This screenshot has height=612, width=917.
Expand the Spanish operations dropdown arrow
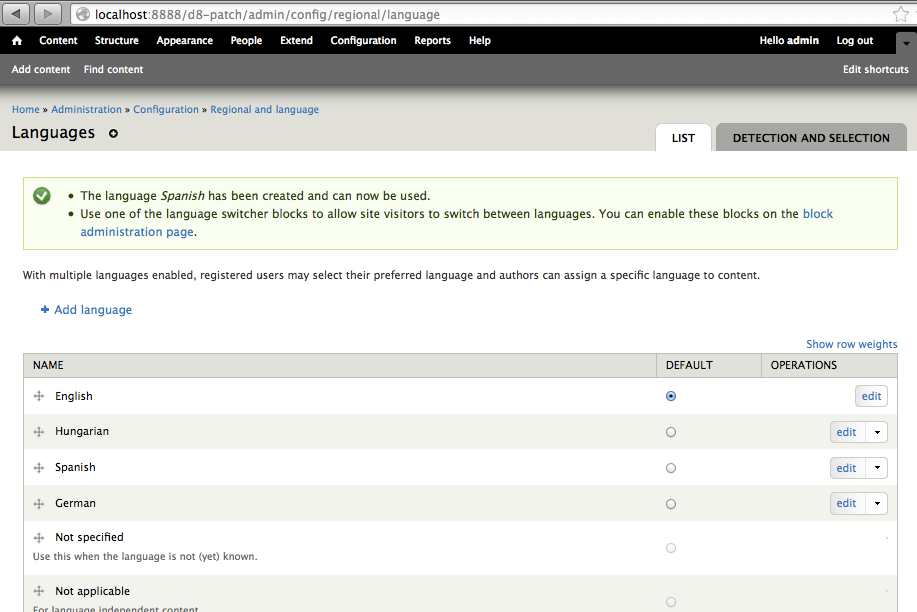877,468
